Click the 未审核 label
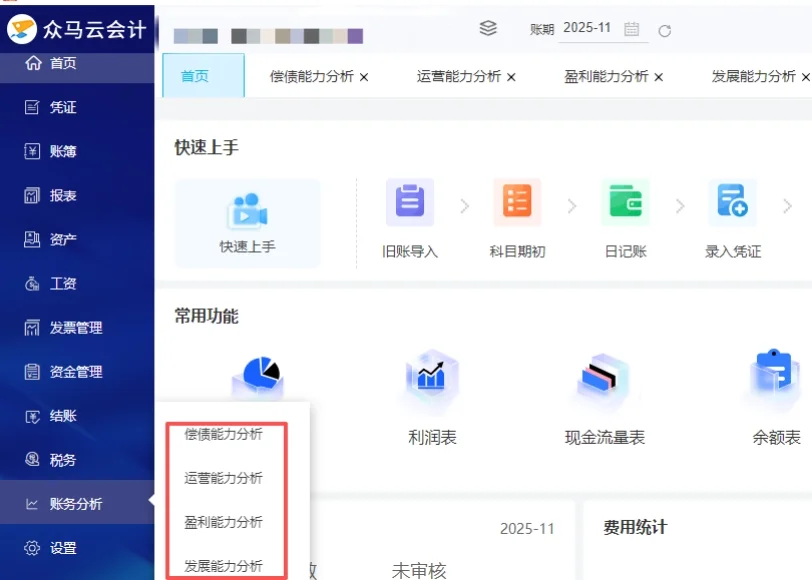This screenshot has width=812, height=580. coord(419,571)
